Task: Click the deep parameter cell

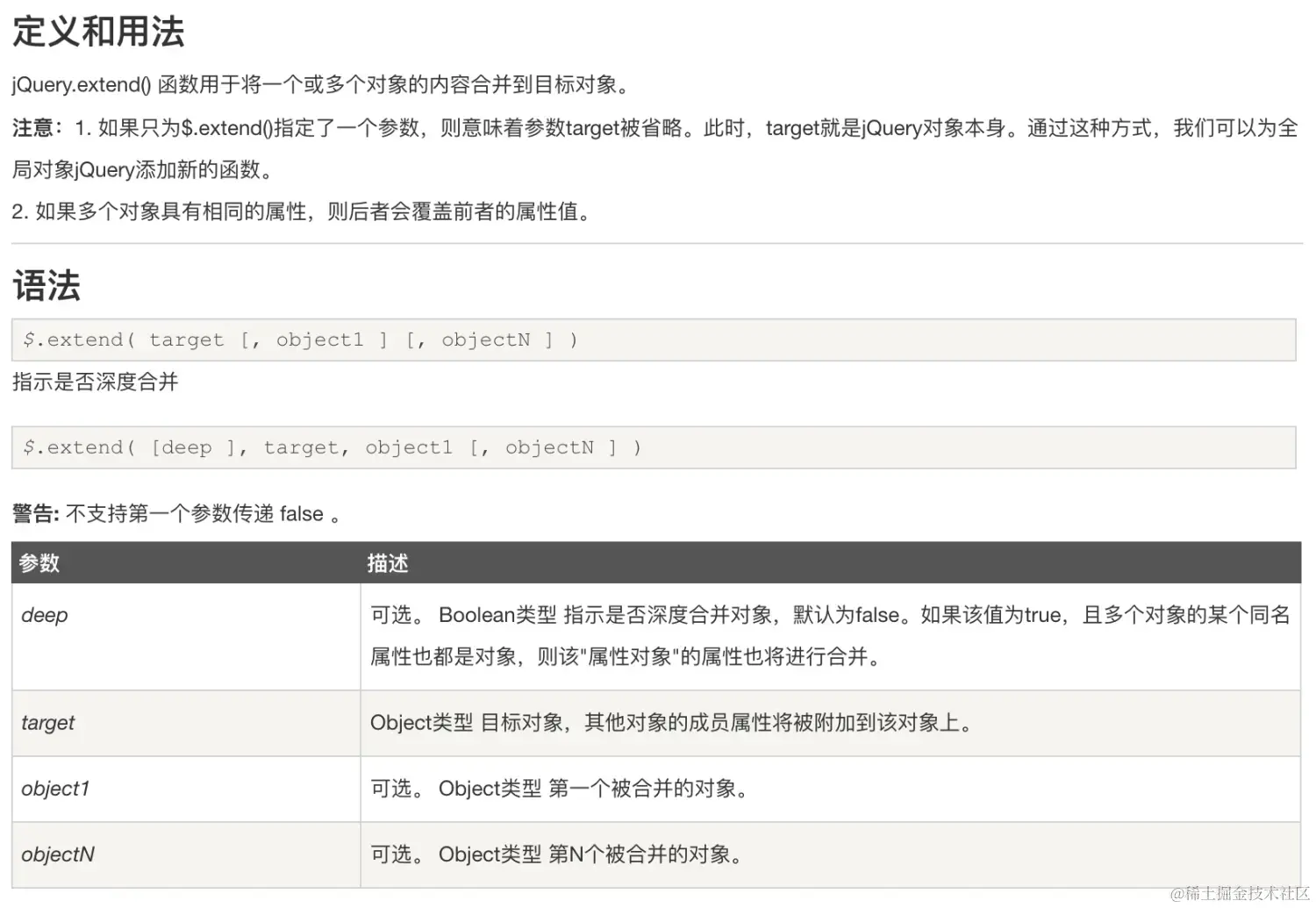Action: coord(186,637)
